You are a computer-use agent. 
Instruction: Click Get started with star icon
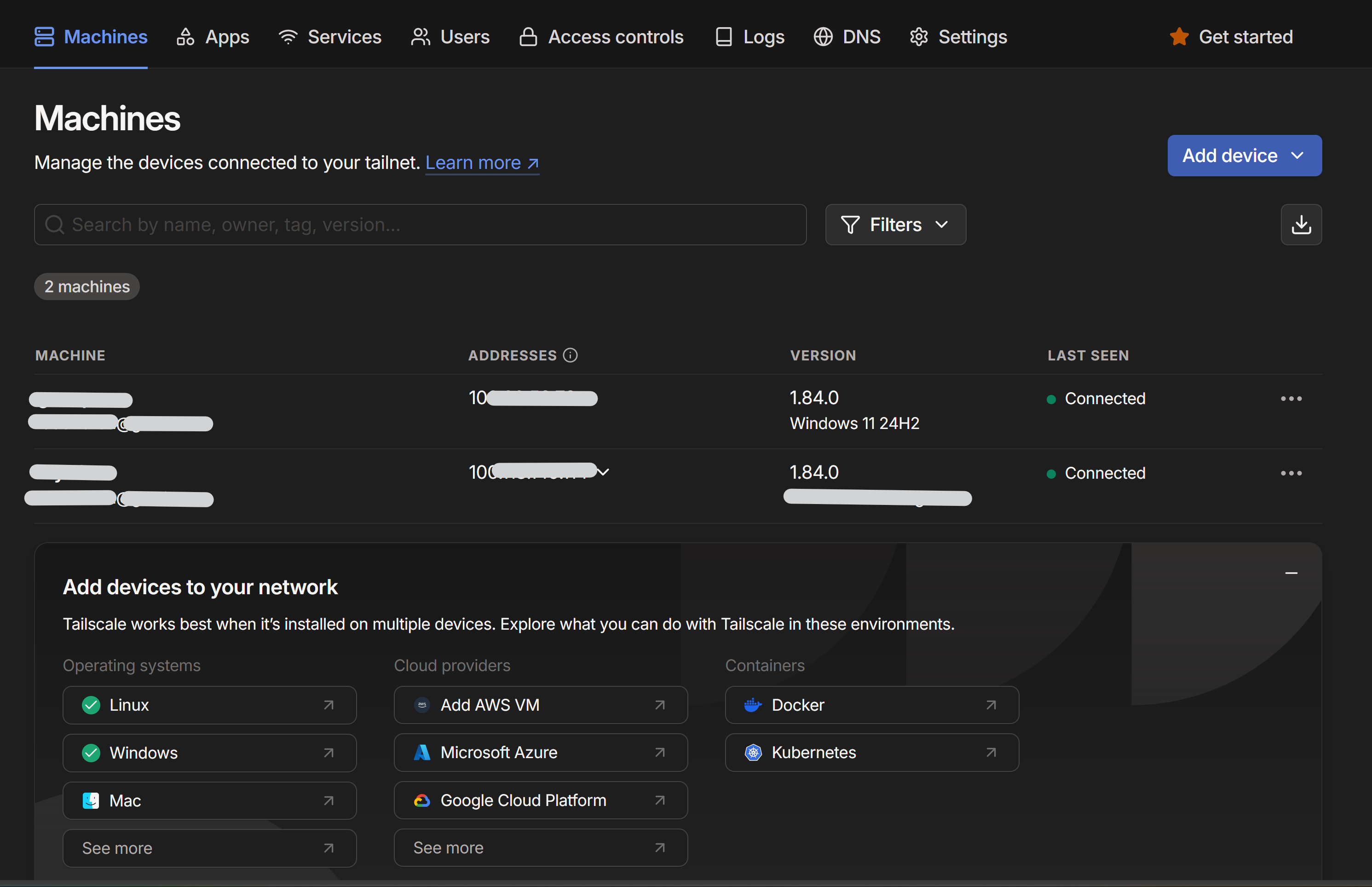[1232, 37]
